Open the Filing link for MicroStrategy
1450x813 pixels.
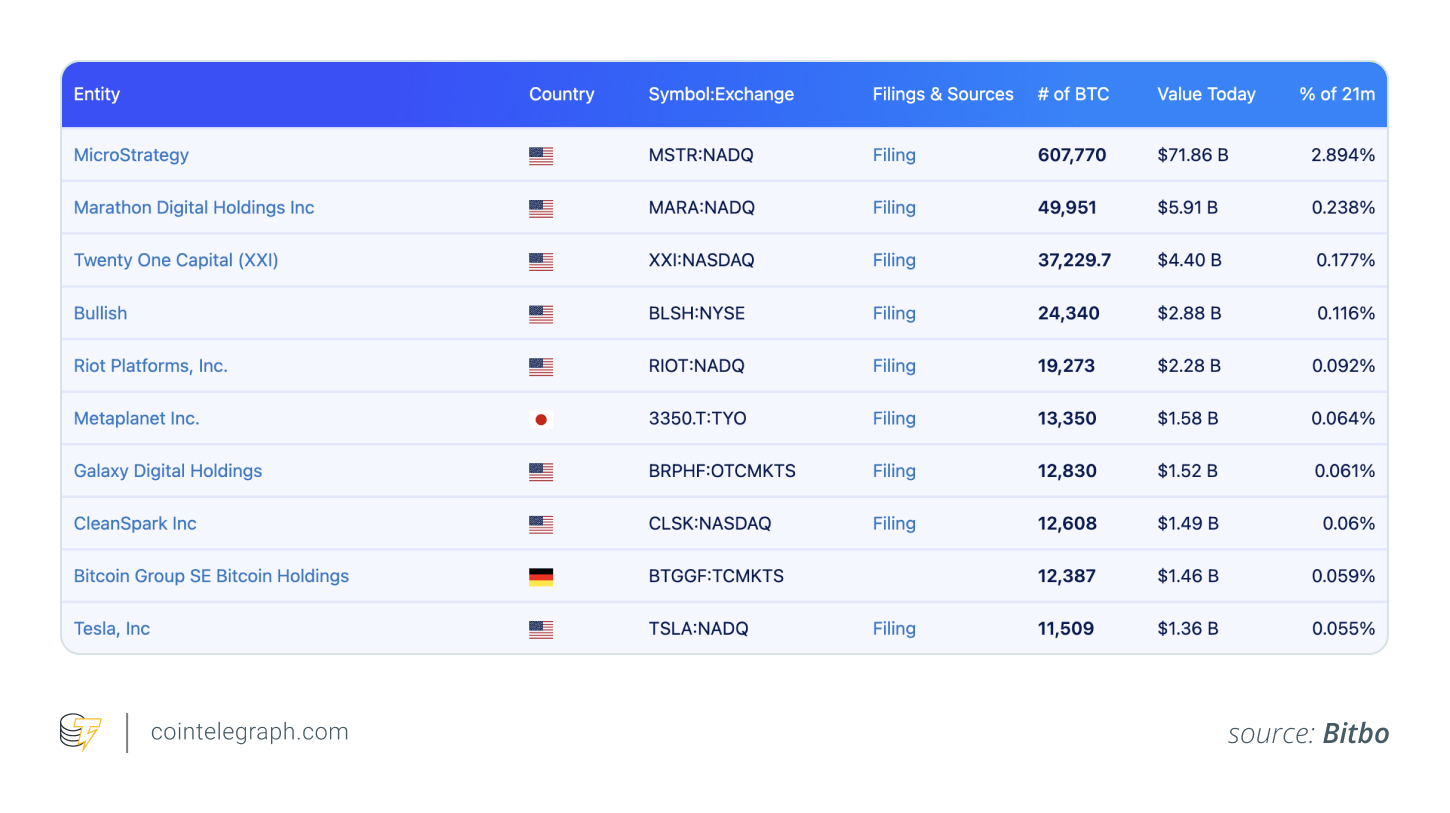click(x=893, y=155)
